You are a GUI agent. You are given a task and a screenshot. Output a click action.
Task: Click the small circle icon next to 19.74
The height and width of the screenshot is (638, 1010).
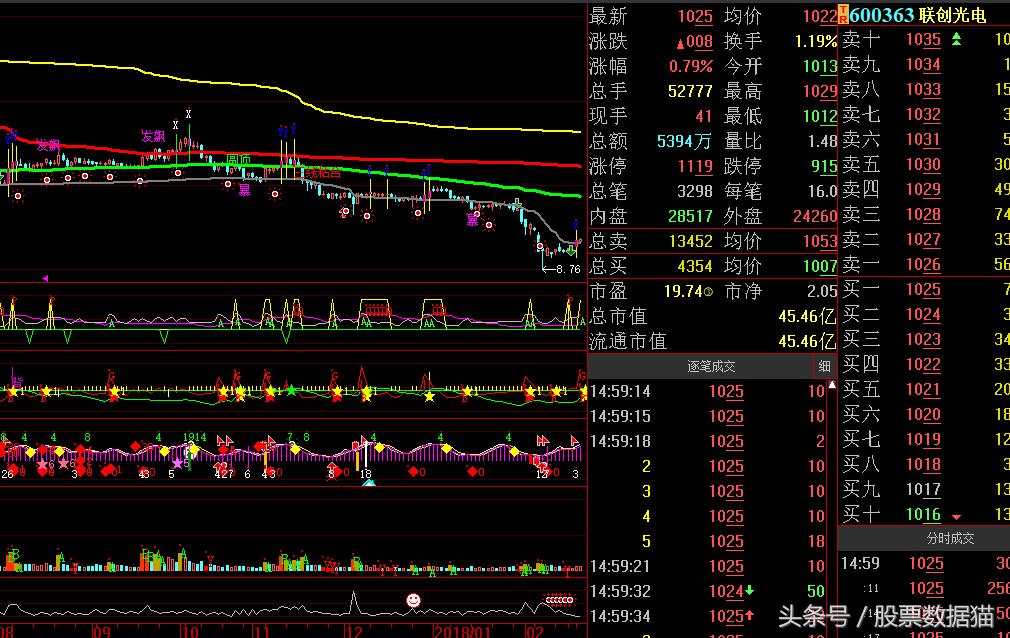pos(709,292)
